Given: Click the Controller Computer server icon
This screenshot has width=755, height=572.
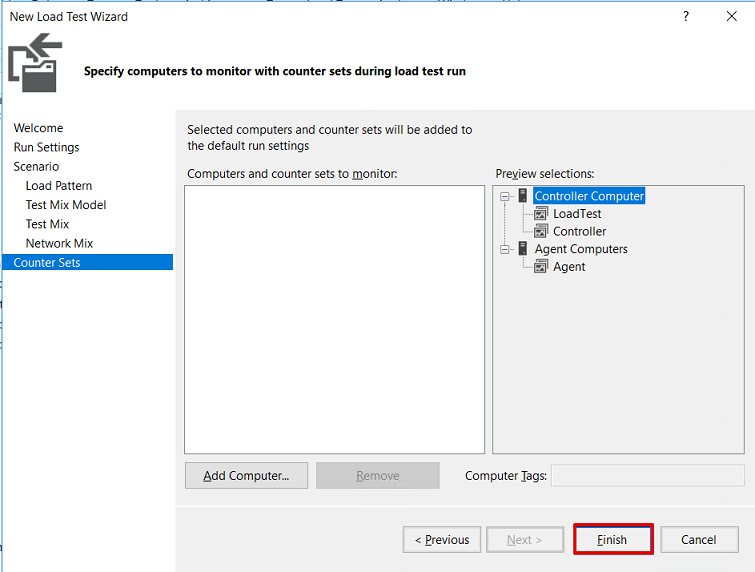Looking at the screenshot, I should (523, 196).
